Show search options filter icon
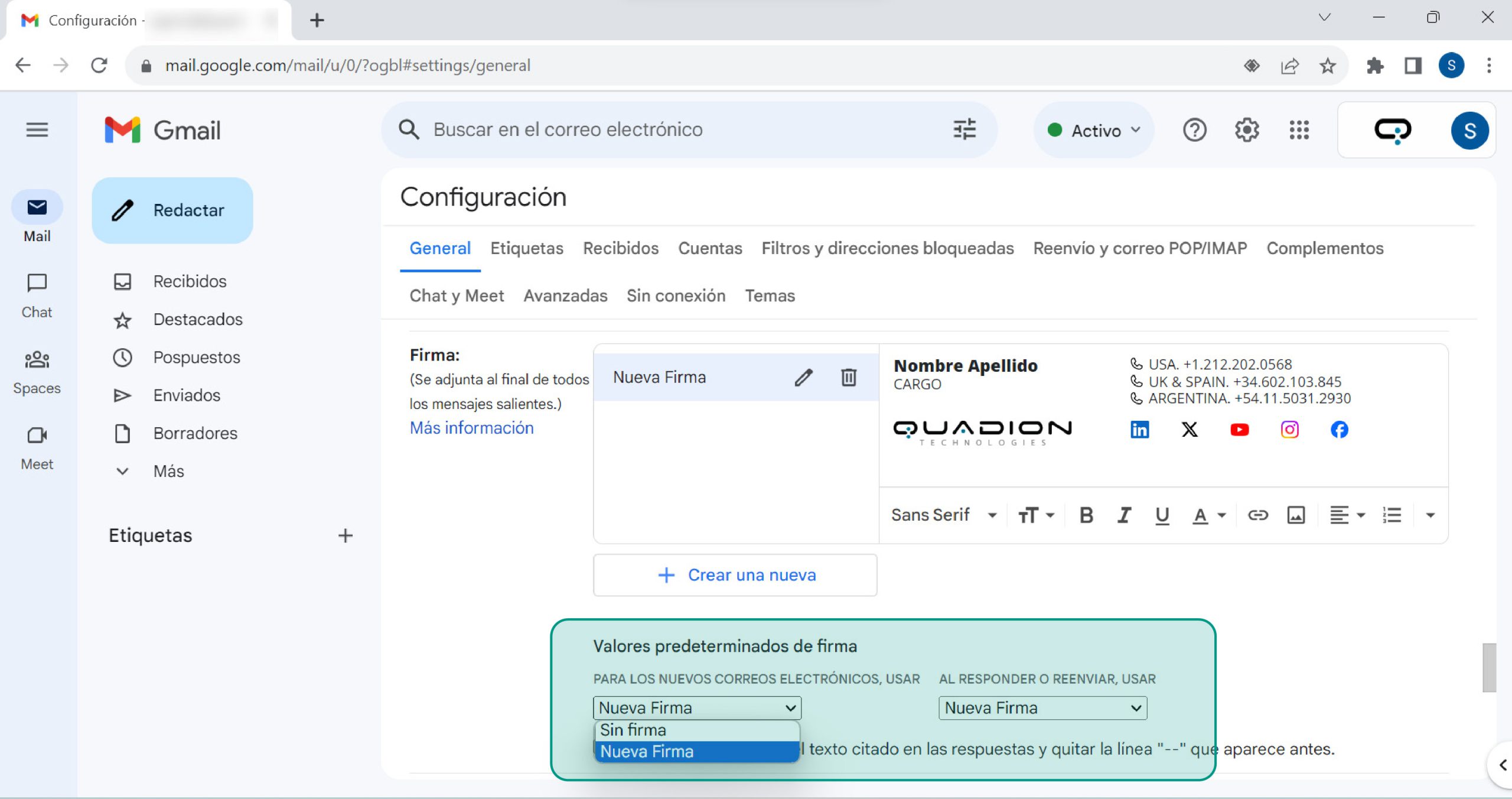1512x799 pixels. coord(964,129)
